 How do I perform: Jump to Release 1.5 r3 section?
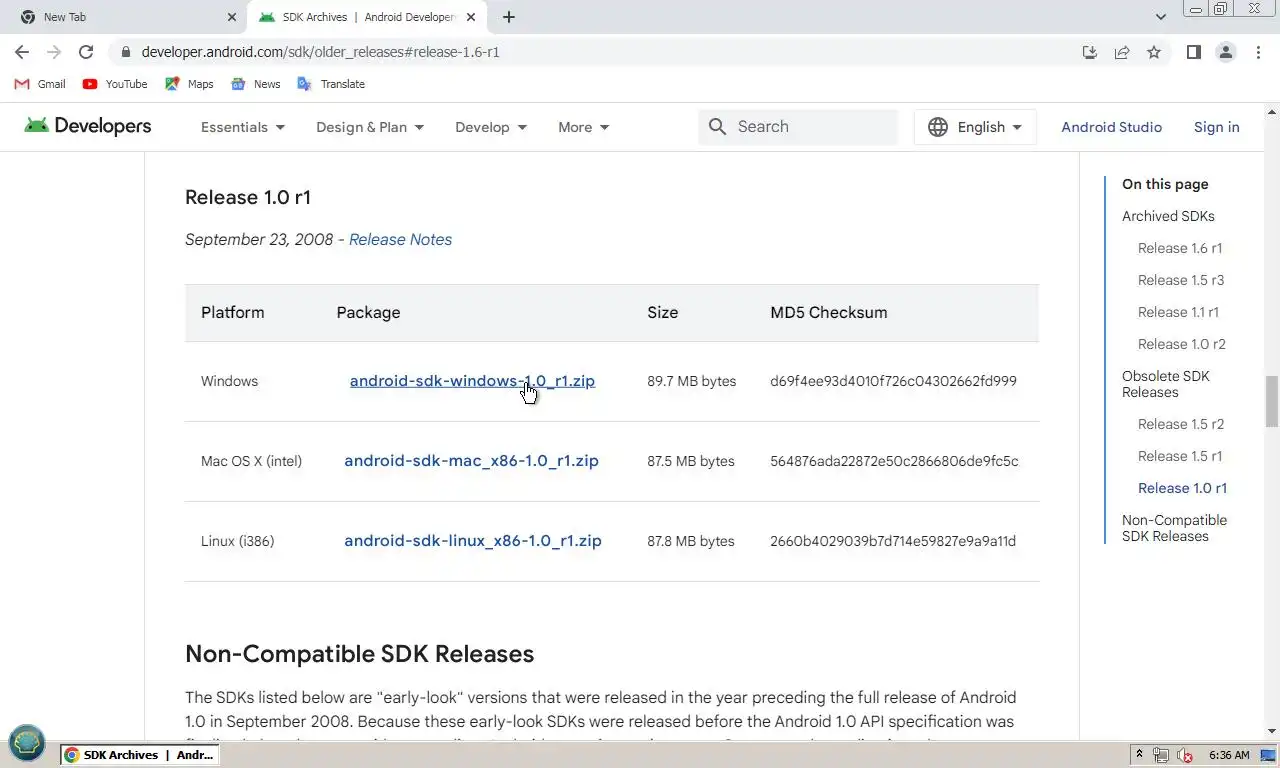pos(1180,280)
